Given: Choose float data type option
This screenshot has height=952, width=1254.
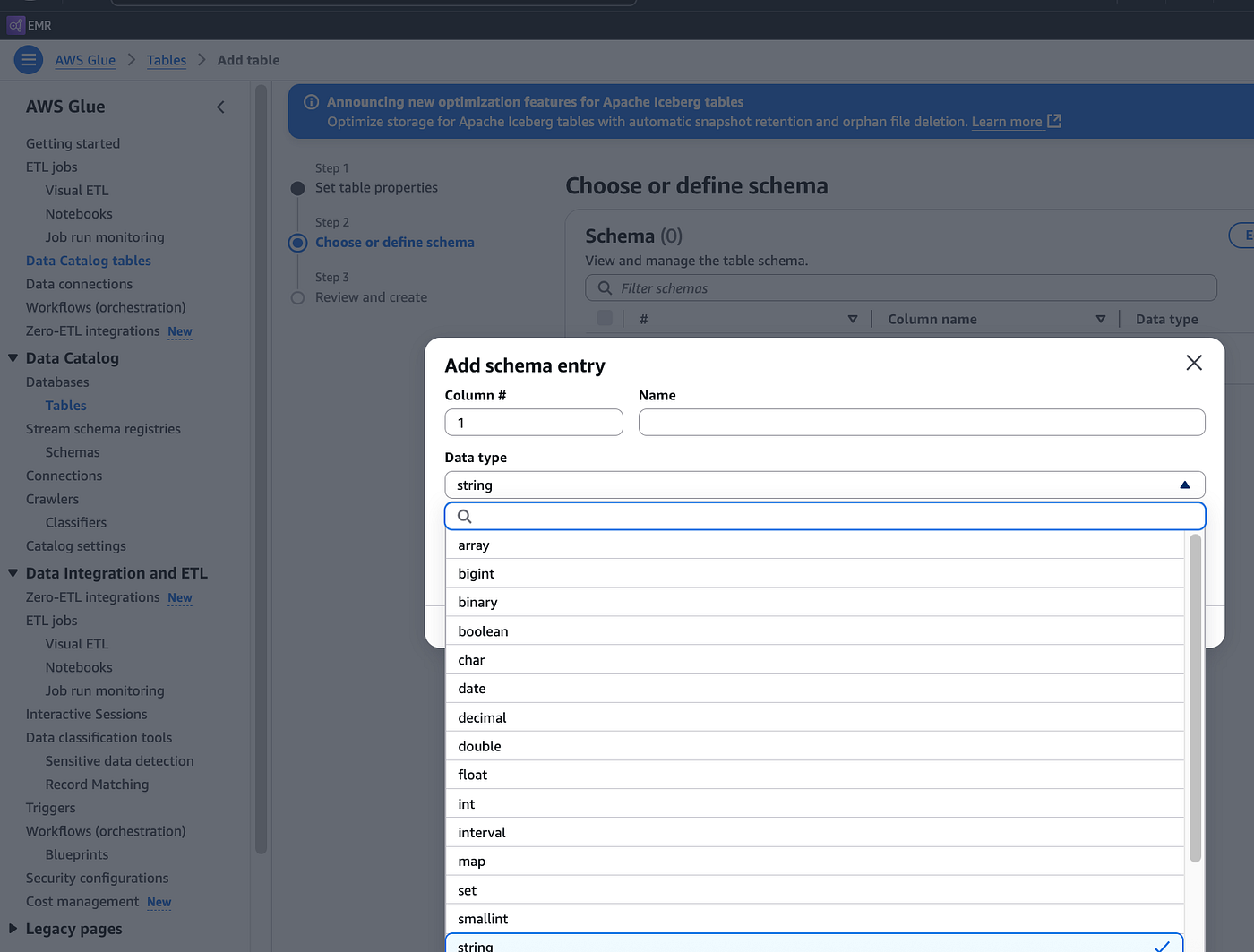Looking at the screenshot, I should point(815,775).
